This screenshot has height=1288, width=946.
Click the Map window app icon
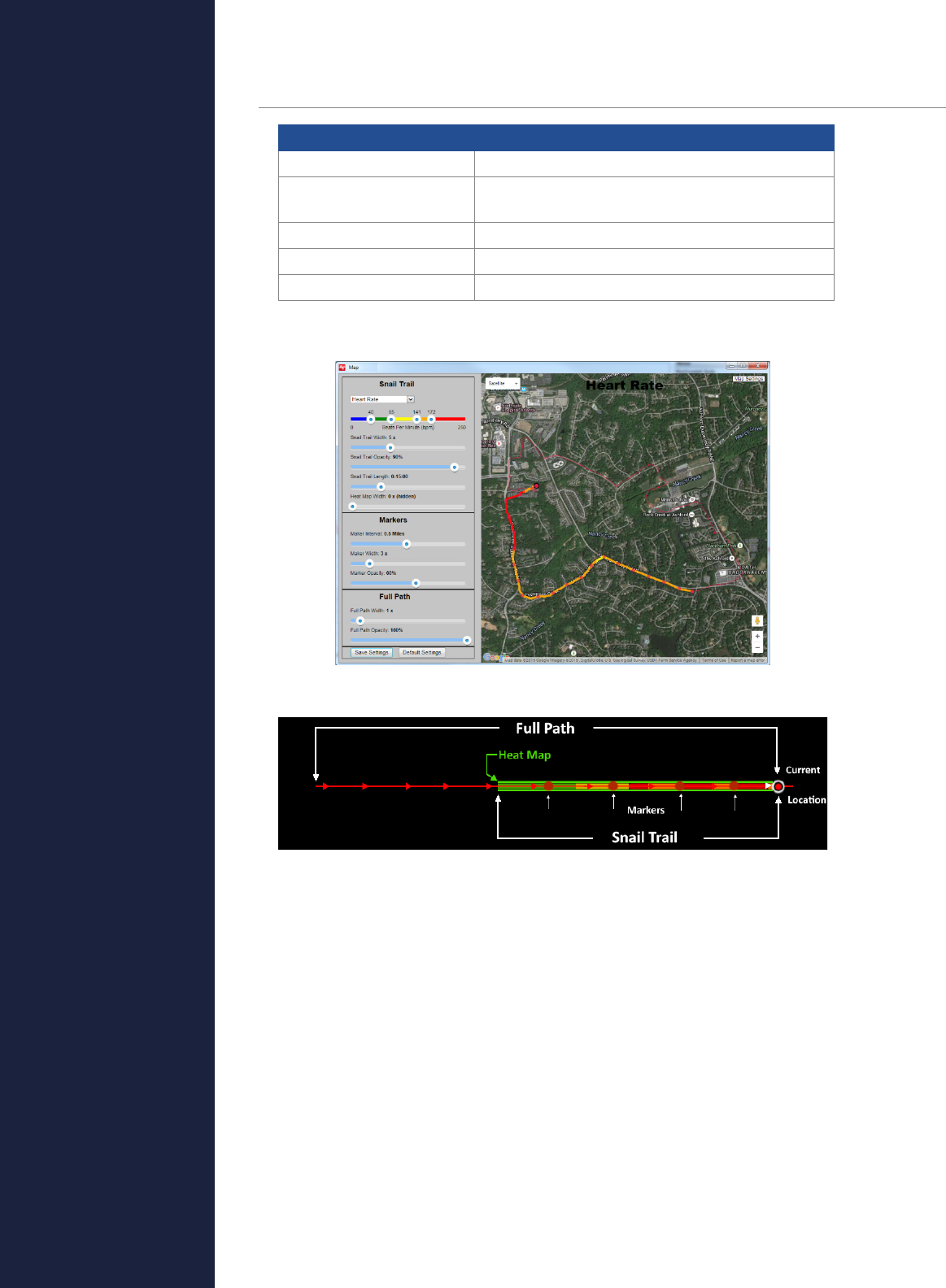click(x=342, y=368)
